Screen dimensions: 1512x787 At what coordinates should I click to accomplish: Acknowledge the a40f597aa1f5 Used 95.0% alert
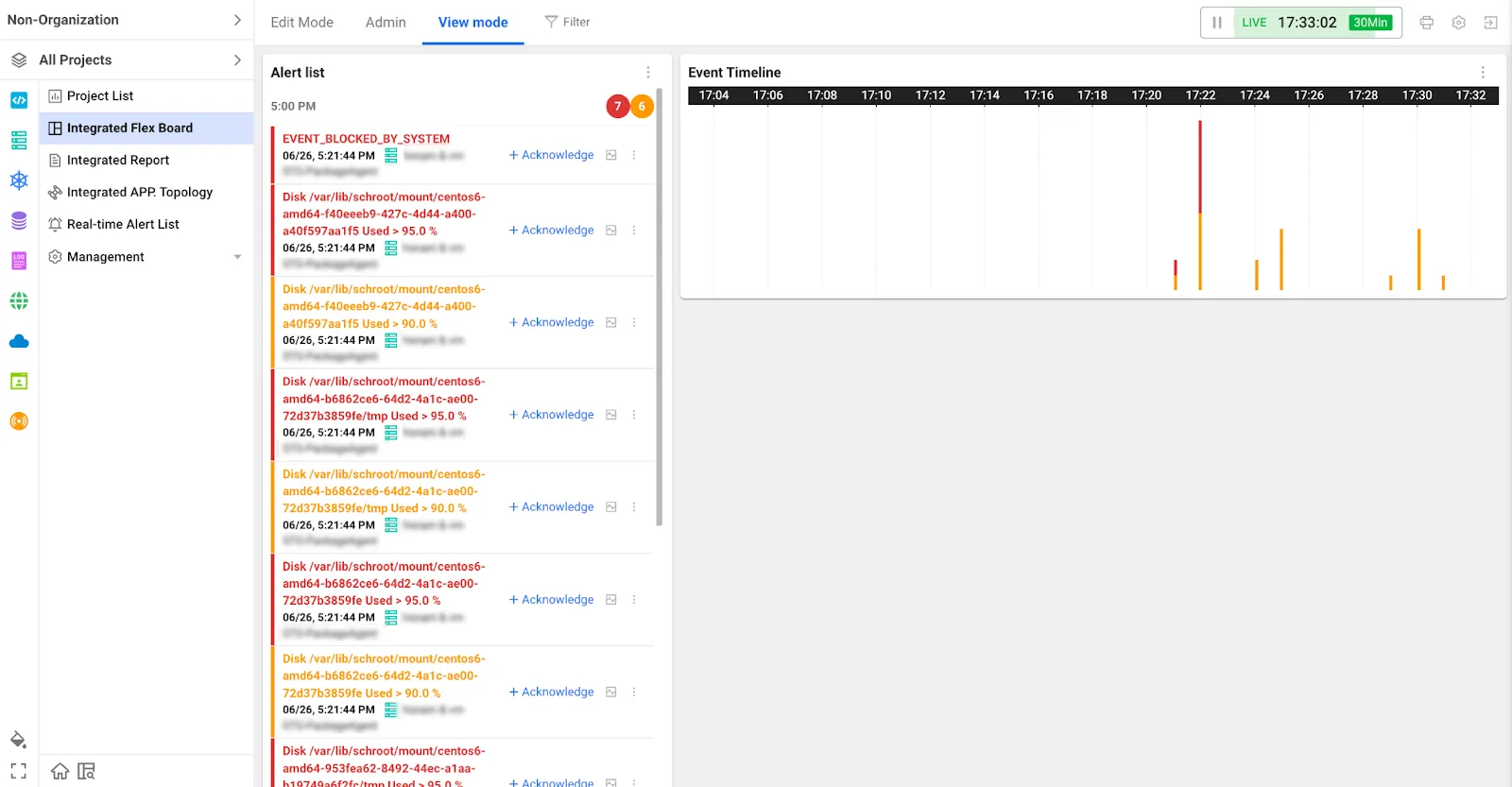551,231
